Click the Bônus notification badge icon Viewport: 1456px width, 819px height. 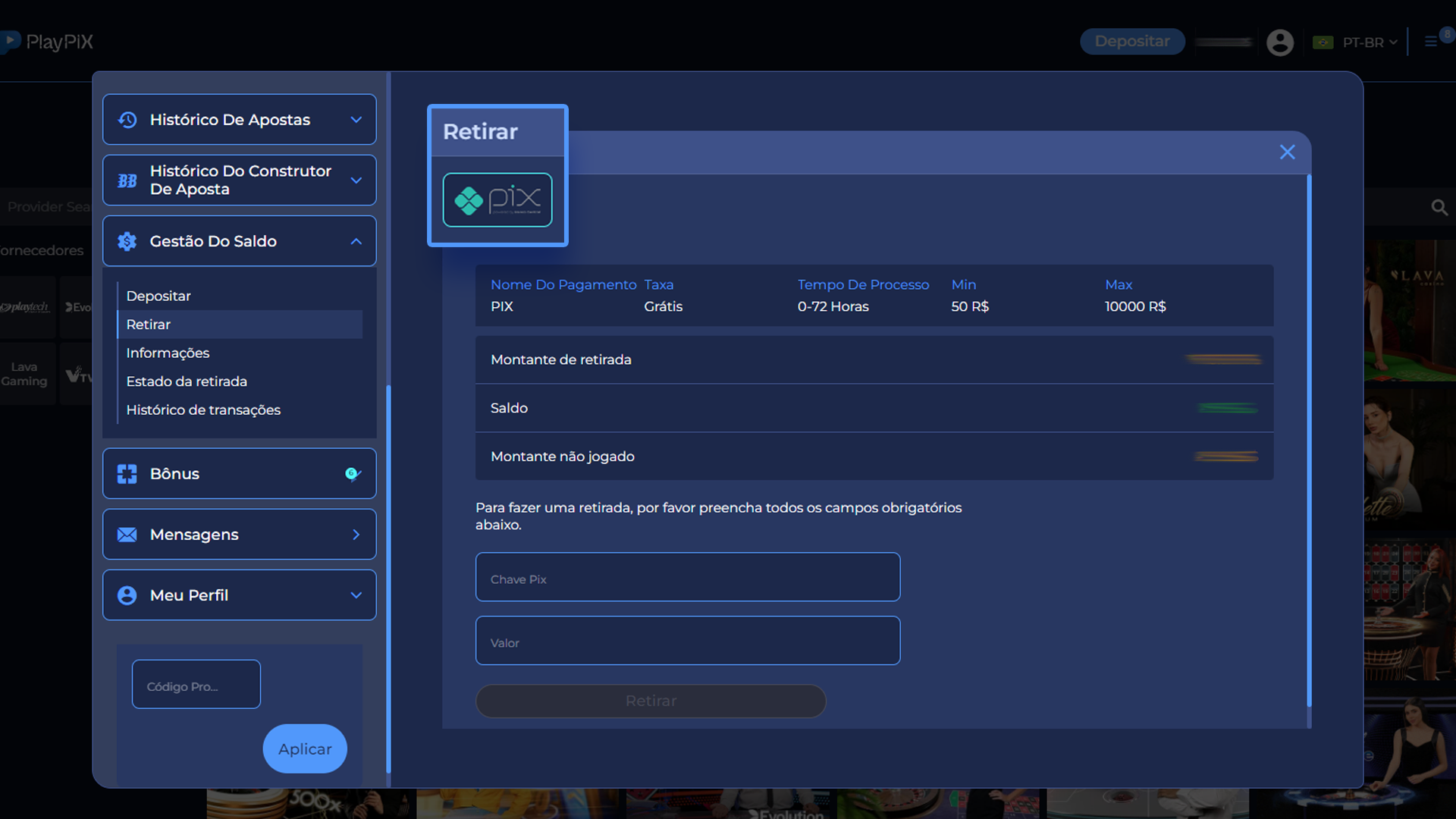coord(353,474)
